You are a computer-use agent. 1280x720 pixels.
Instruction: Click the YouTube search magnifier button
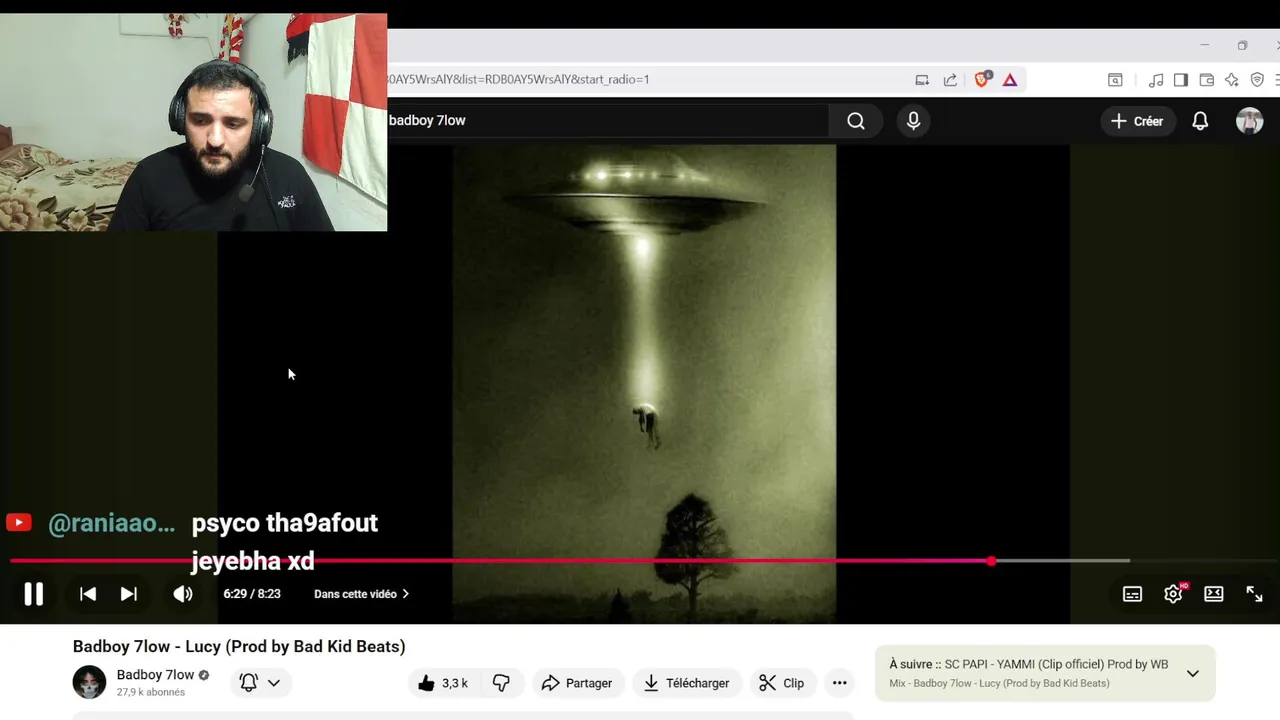856,121
